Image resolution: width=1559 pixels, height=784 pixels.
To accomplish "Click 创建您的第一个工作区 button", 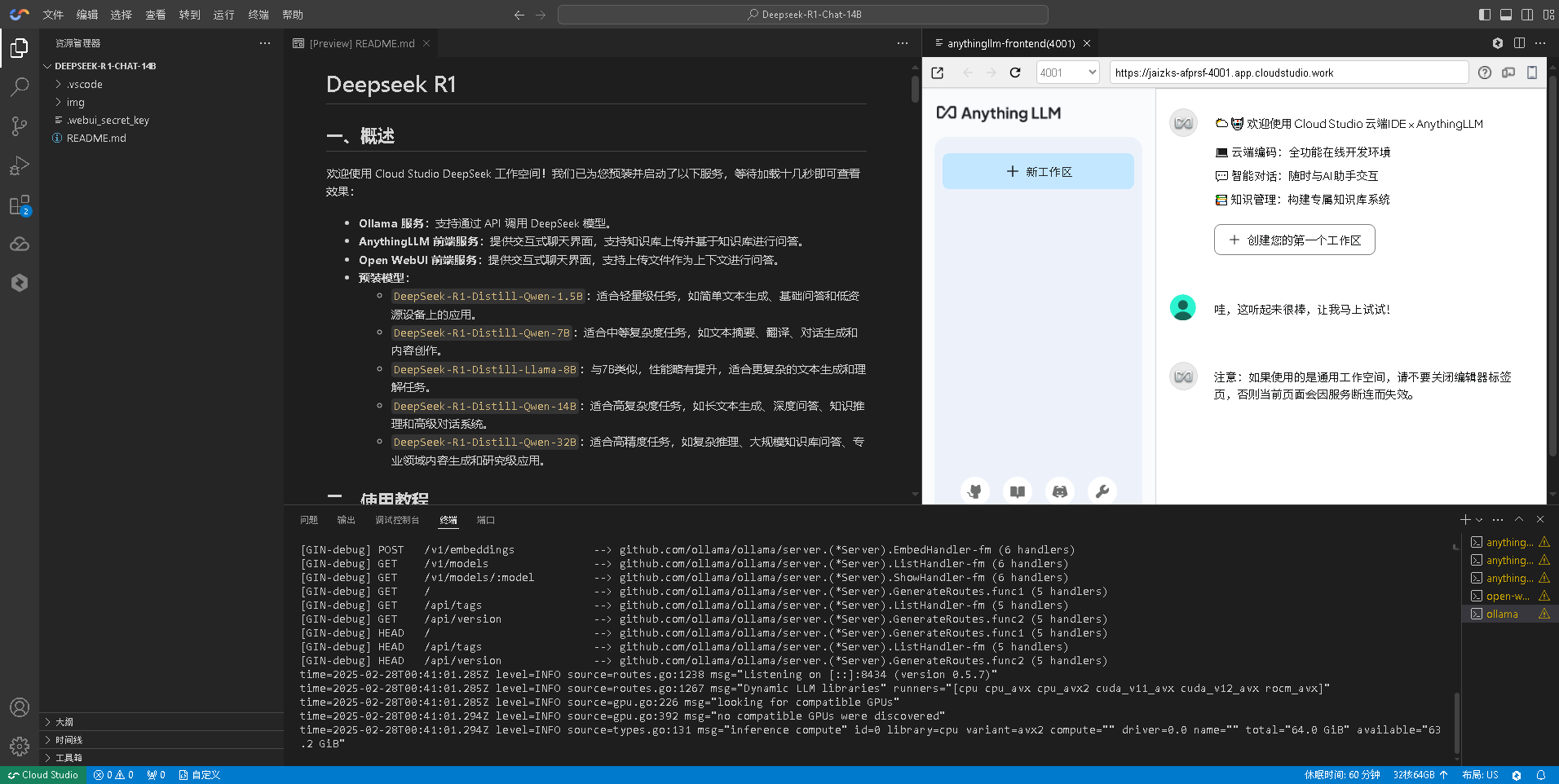I will [1294, 240].
